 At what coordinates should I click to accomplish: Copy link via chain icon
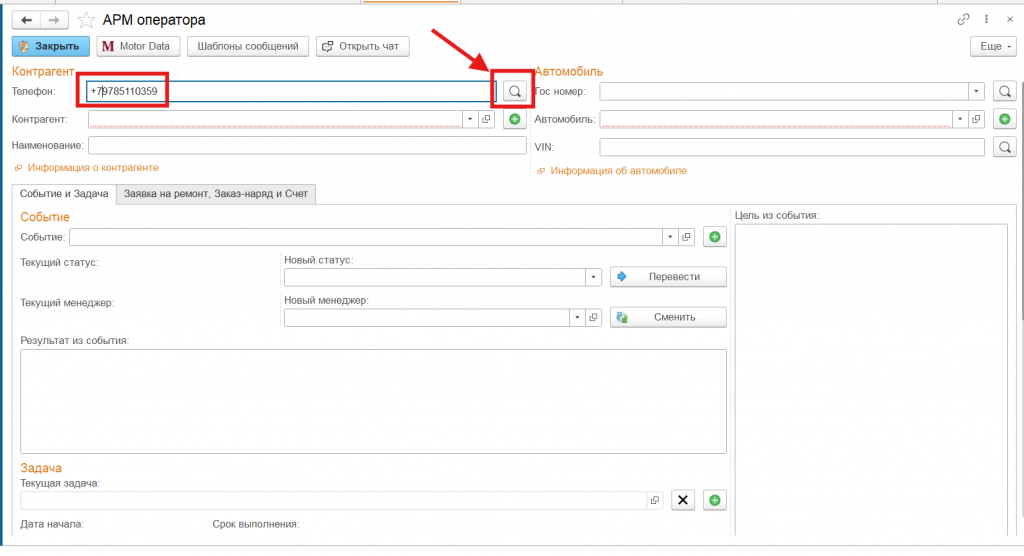964,19
